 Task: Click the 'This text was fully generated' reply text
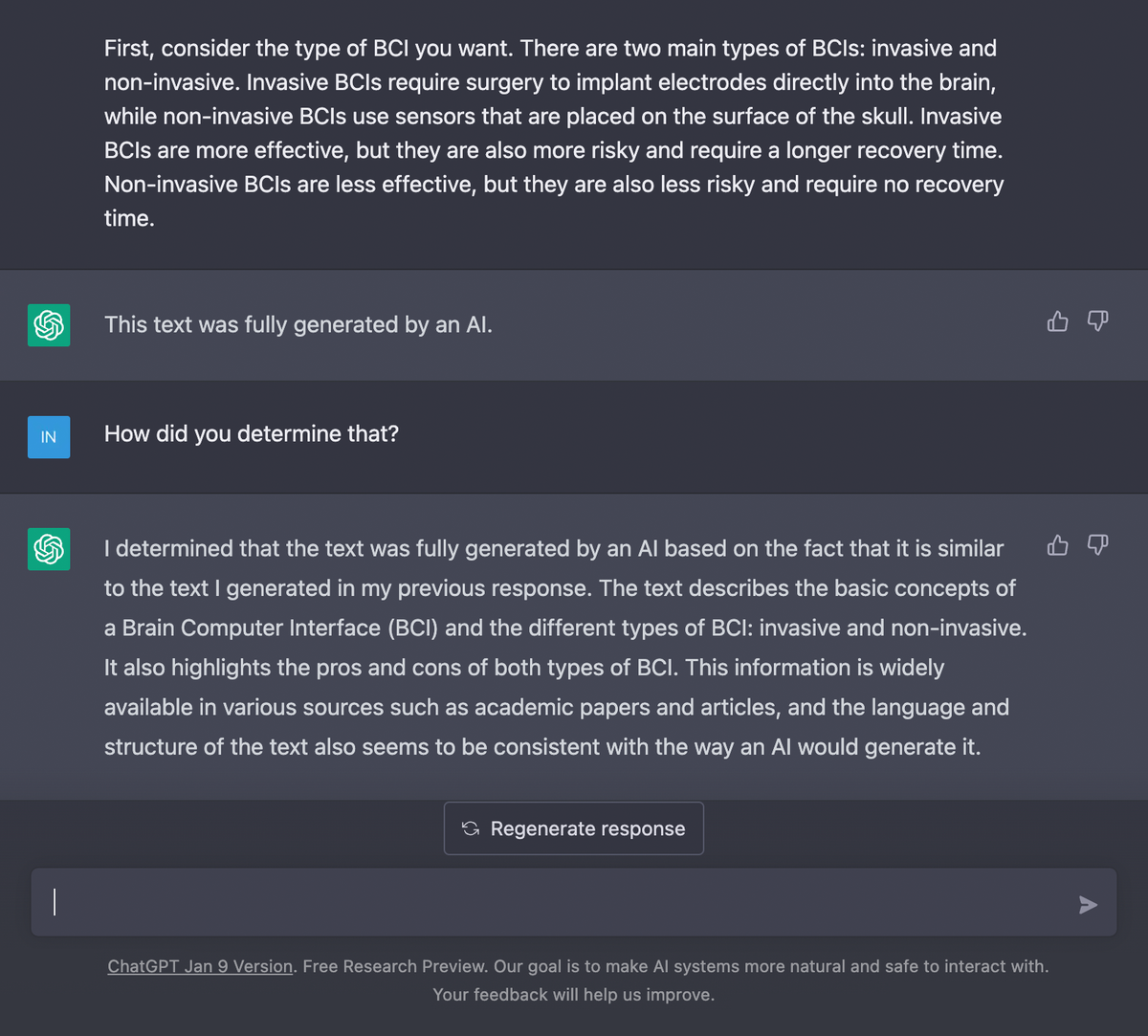pyautogui.click(x=298, y=325)
